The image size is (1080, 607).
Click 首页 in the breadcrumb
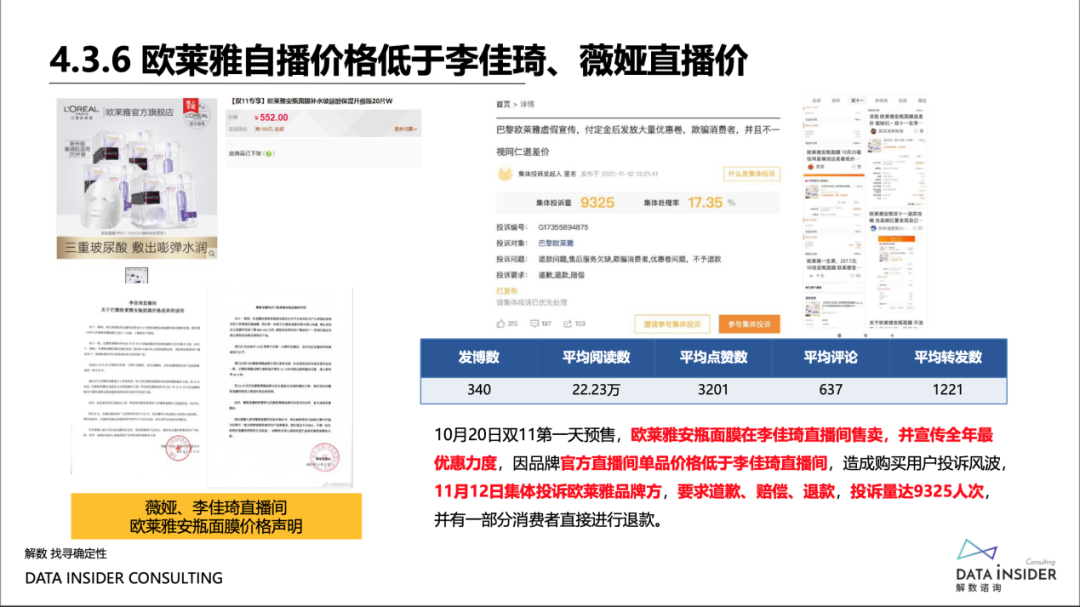coord(503,104)
